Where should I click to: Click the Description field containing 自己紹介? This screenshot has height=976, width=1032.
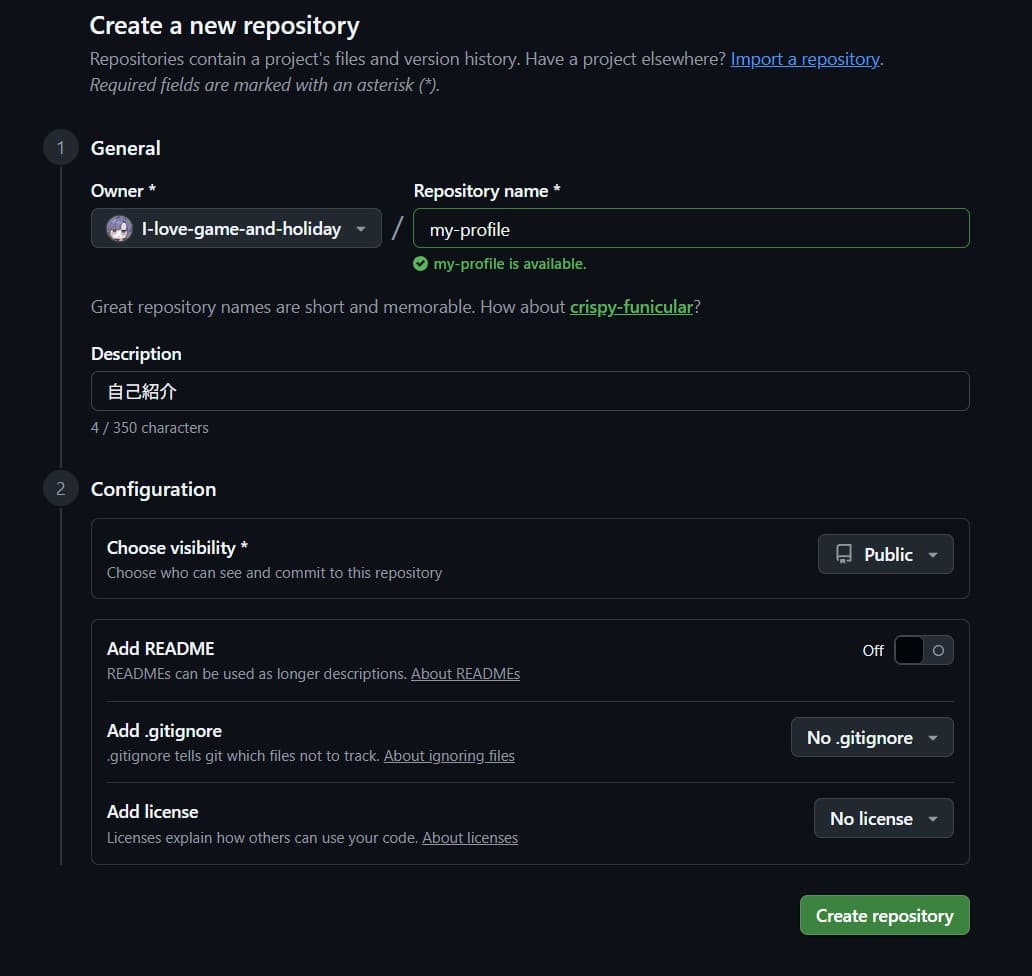[530, 391]
